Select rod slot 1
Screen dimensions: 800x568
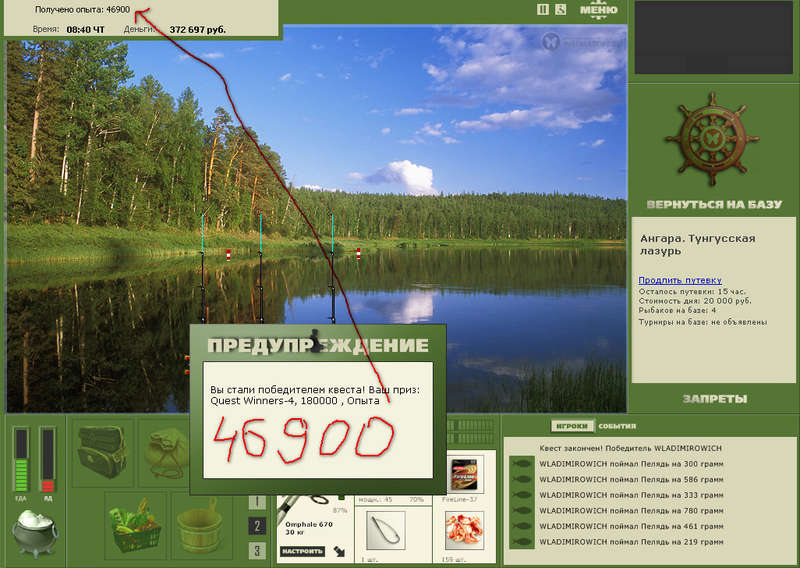[257, 502]
